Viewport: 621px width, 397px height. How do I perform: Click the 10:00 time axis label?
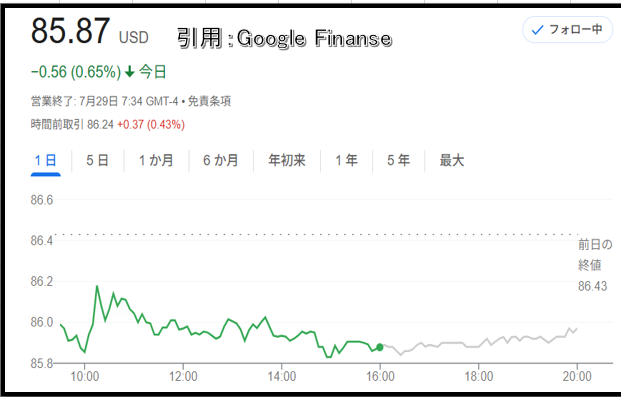click(84, 376)
